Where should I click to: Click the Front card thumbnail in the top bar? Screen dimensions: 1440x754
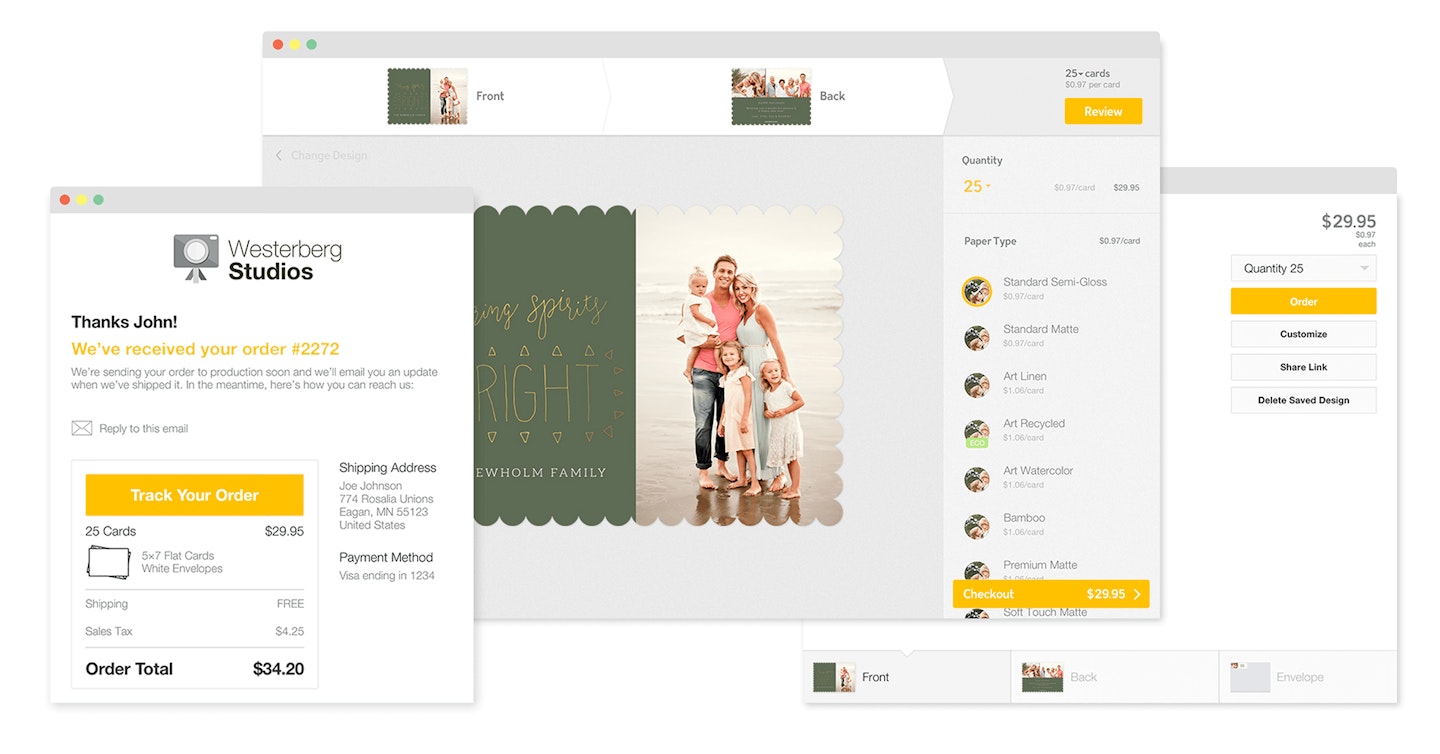click(428, 96)
